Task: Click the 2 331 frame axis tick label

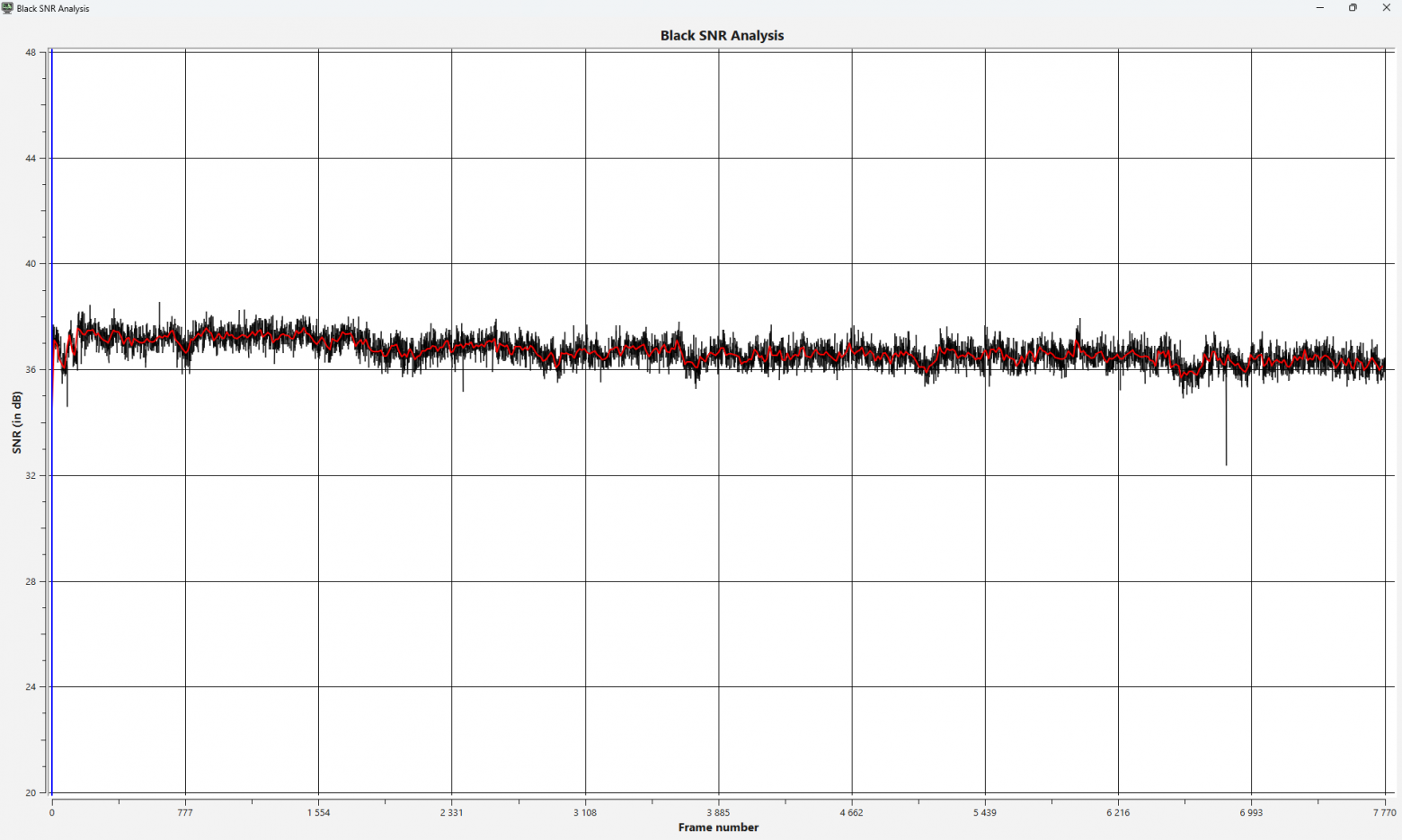Action: [452, 813]
